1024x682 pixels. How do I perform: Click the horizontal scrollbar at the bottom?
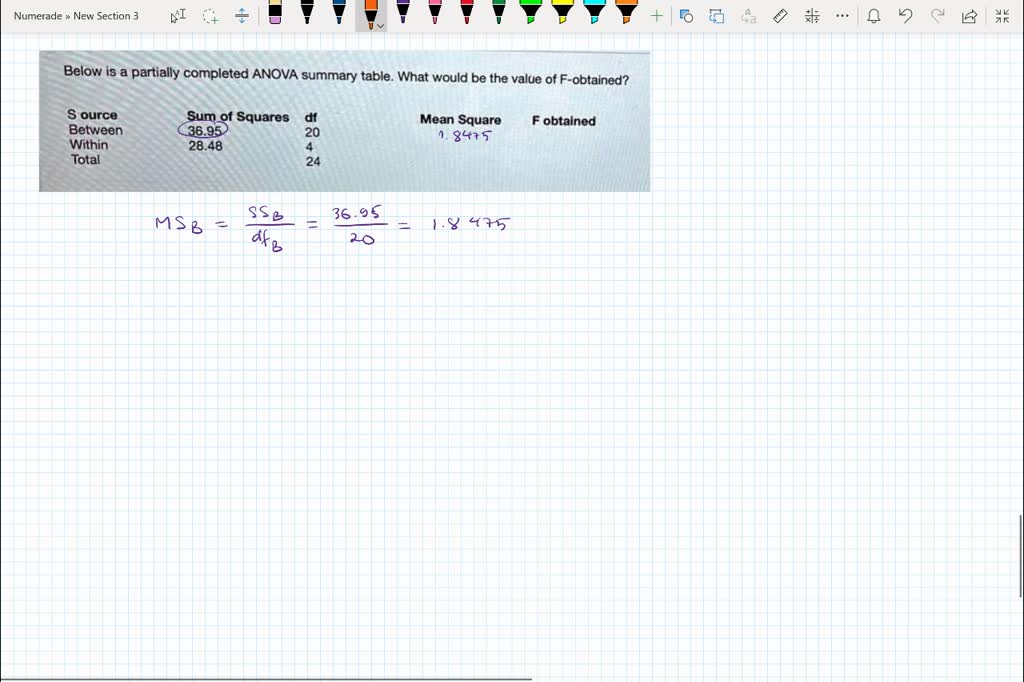click(266, 679)
